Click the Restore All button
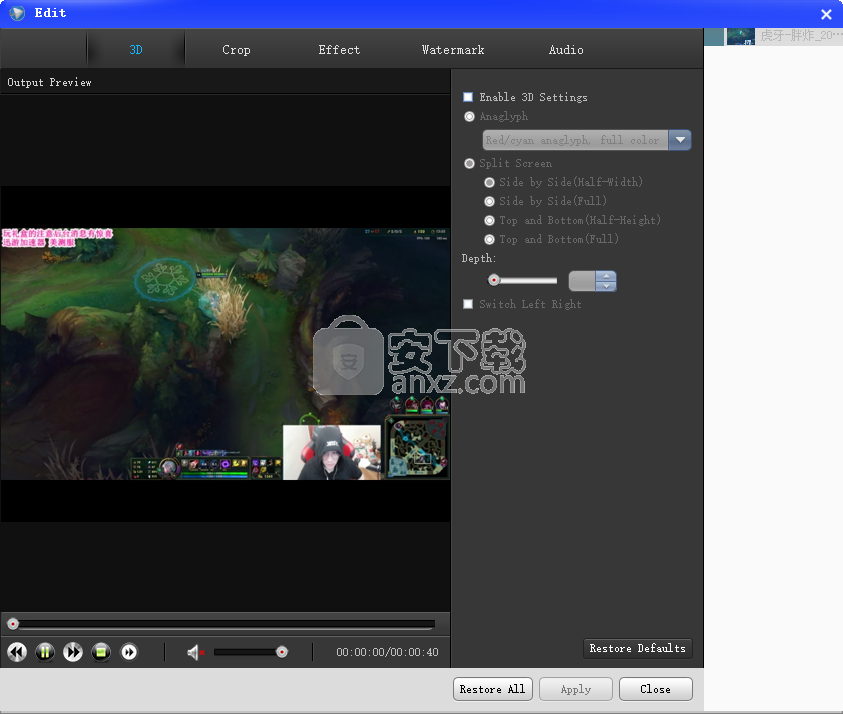The width and height of the screenshot is (843, 714). (x=492, y=689)
